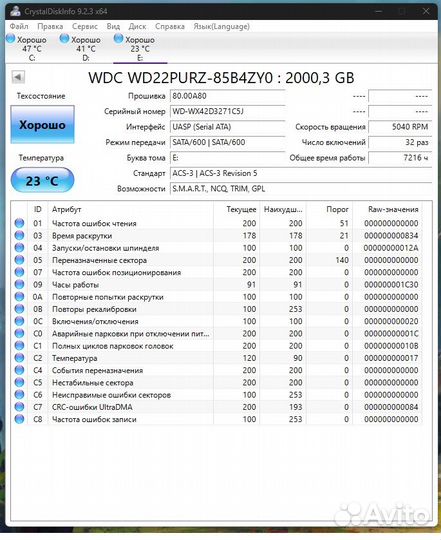The width and height of the screenshot is (441, 540).
Task: Click the Атрибут column header
Action: (131, 209)
